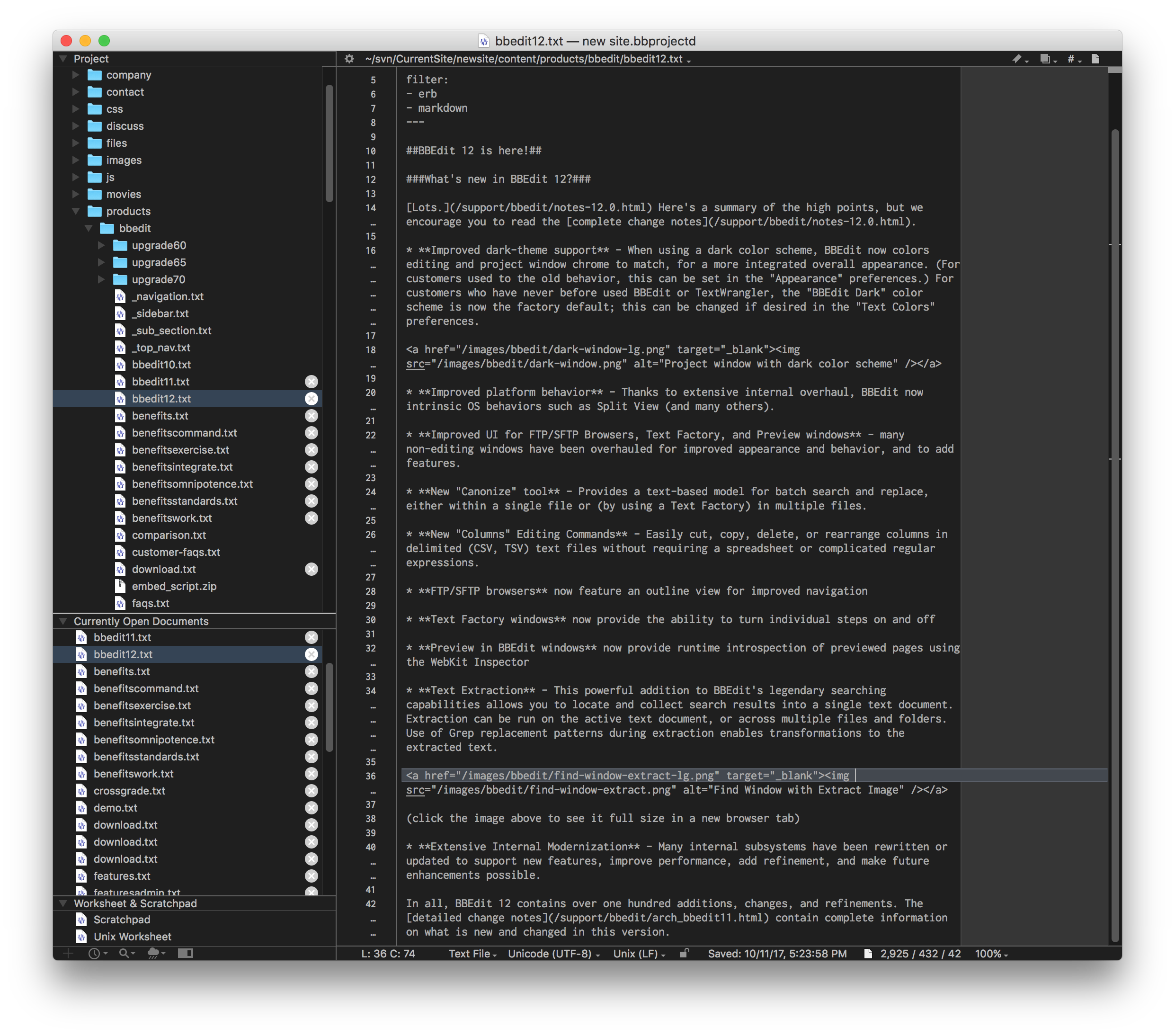The image size is (1175, 1036).
Task: Expand the images folder
Action: tap(75, 160)
